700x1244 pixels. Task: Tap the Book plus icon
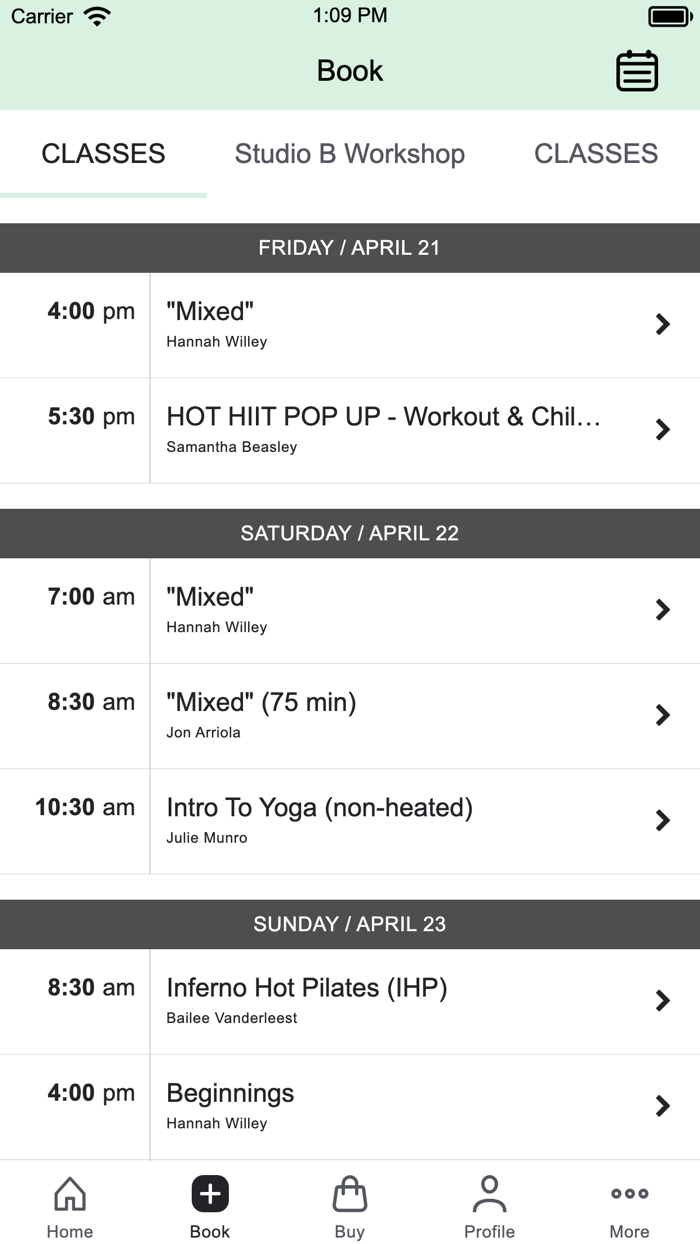209,1192
